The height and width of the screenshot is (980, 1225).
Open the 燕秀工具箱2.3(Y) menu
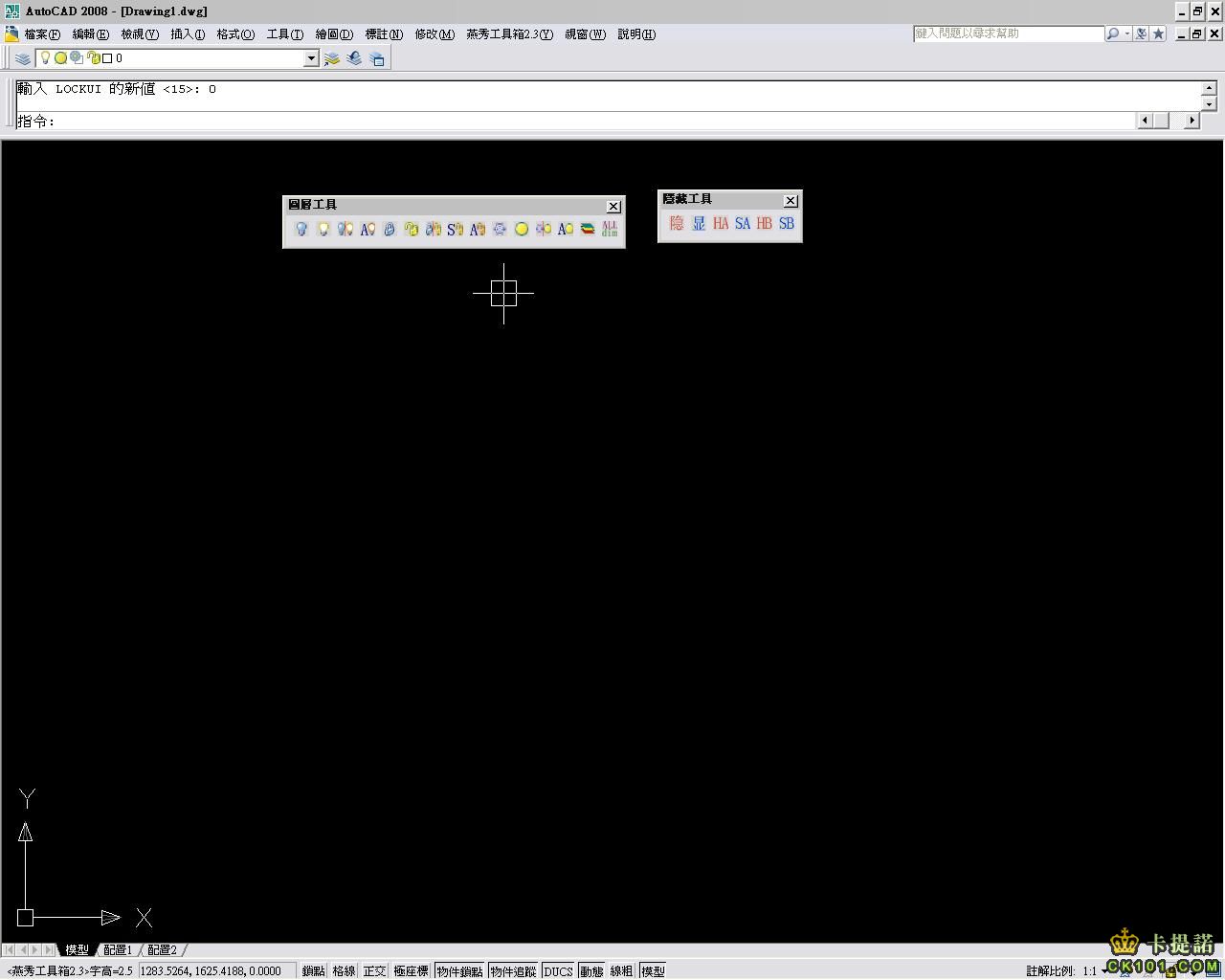(509, 34)
